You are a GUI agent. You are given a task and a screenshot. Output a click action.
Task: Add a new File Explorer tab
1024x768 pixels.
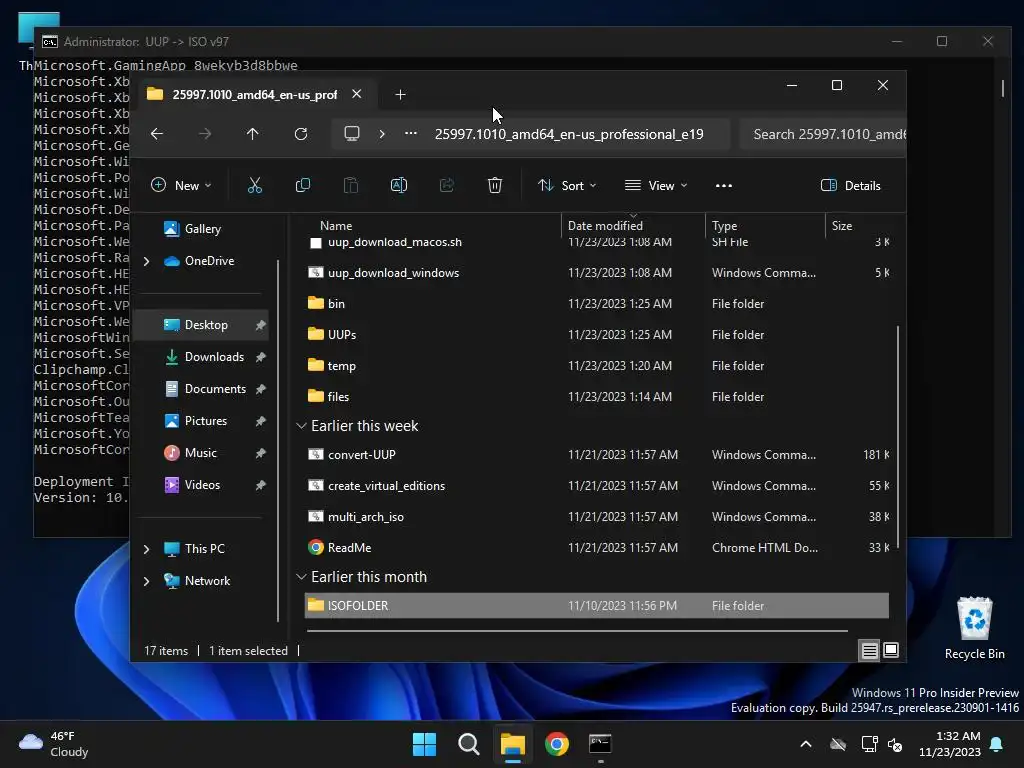[400, 95]
